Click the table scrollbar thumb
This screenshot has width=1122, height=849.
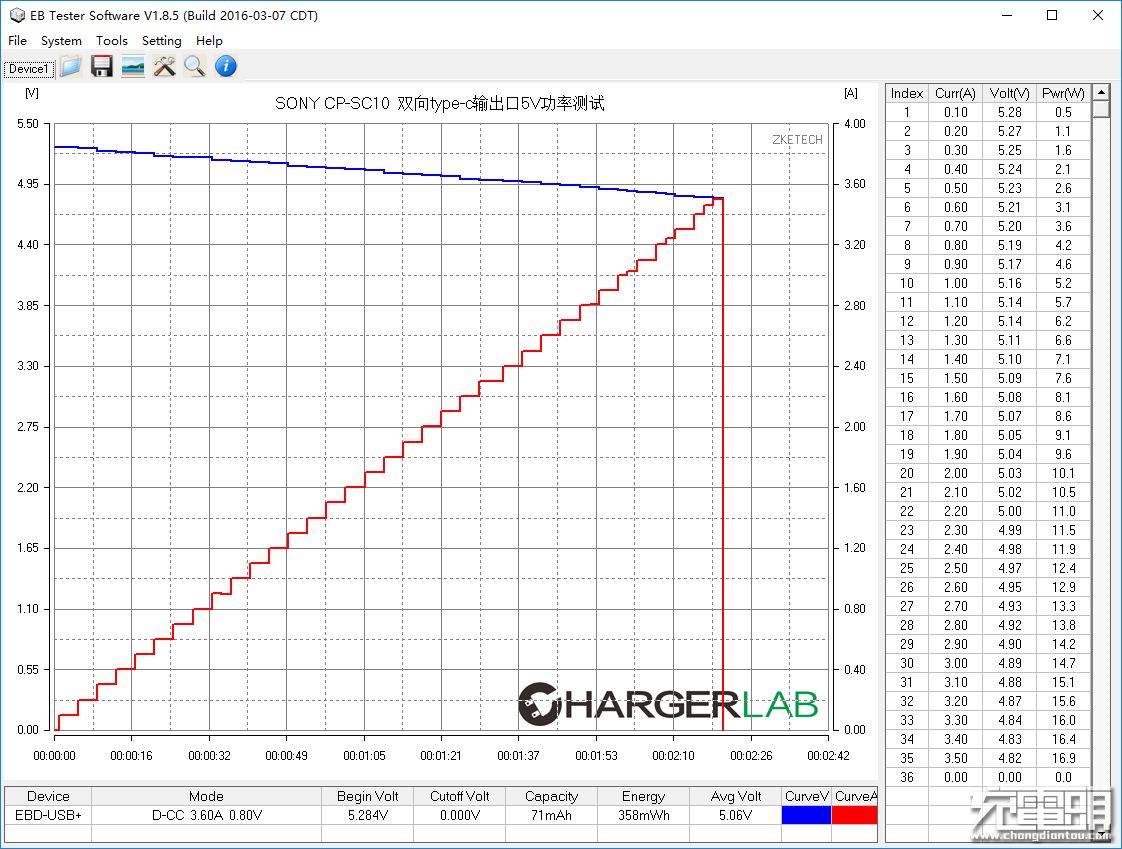point(1101,110)
